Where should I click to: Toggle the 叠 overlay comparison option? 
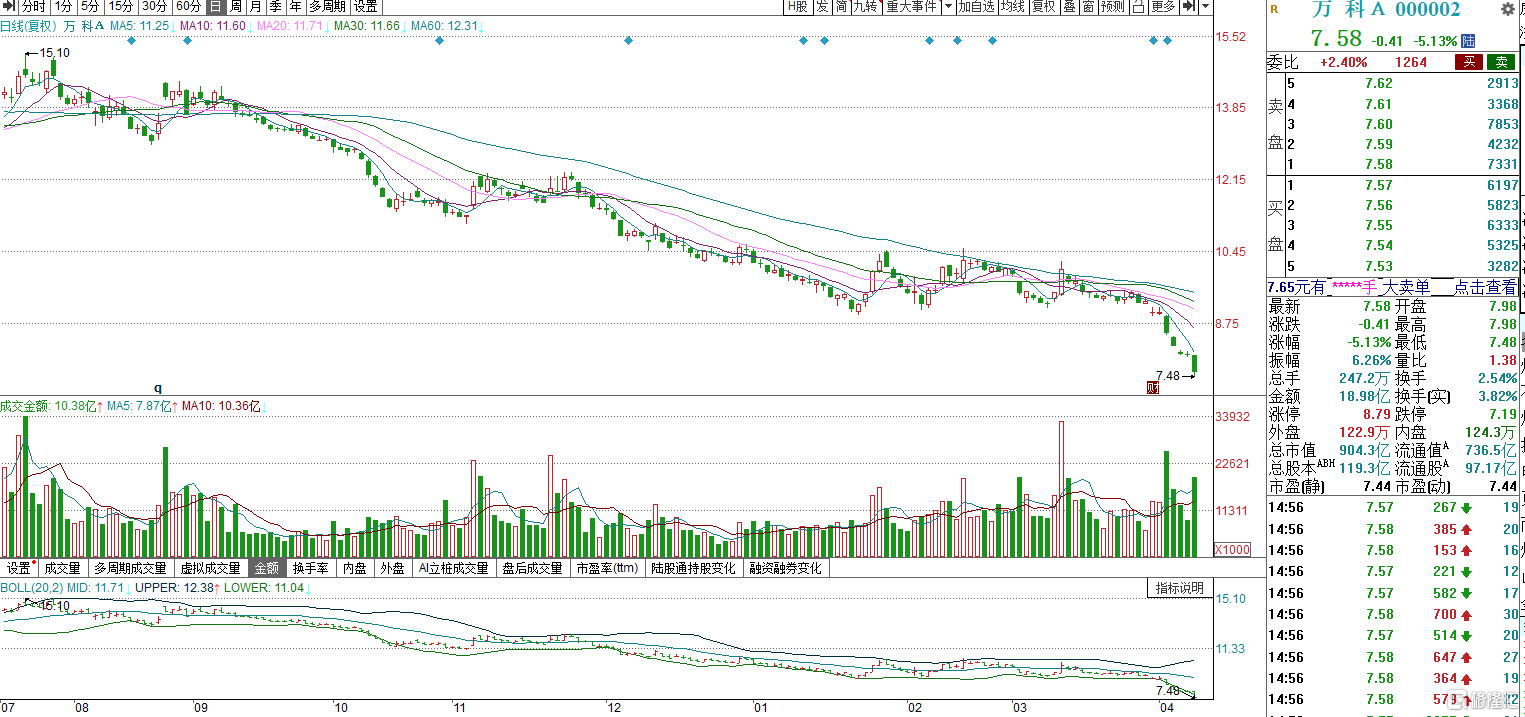(x=1069, y=7)
